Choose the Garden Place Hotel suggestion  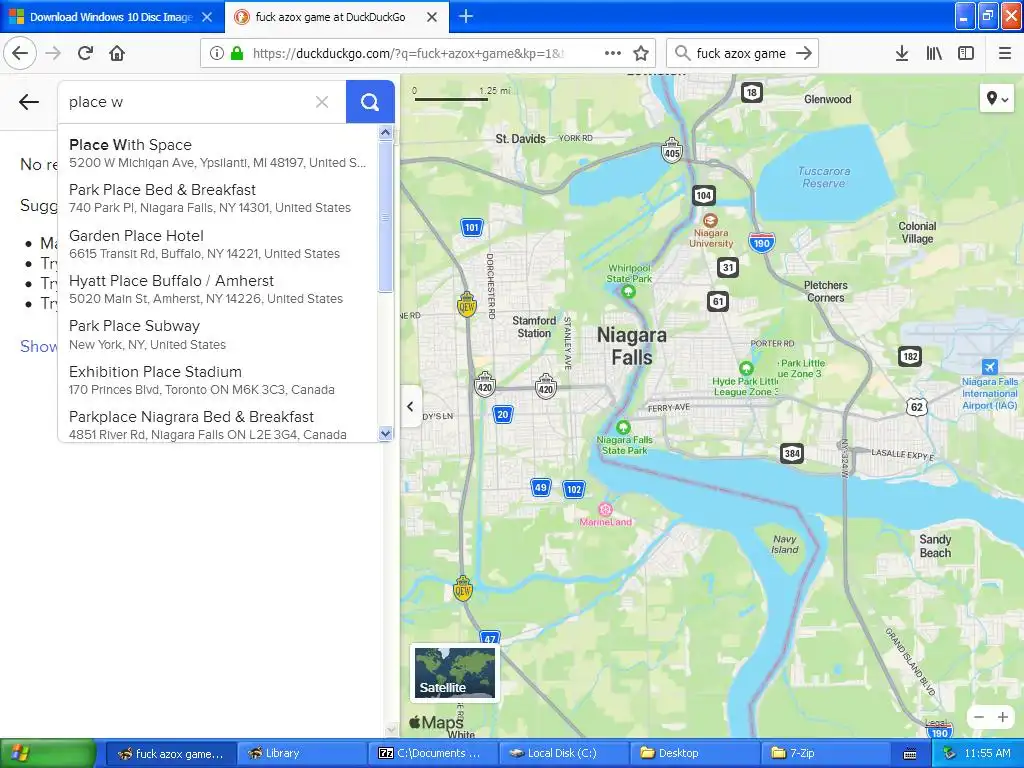click(218, 244)
